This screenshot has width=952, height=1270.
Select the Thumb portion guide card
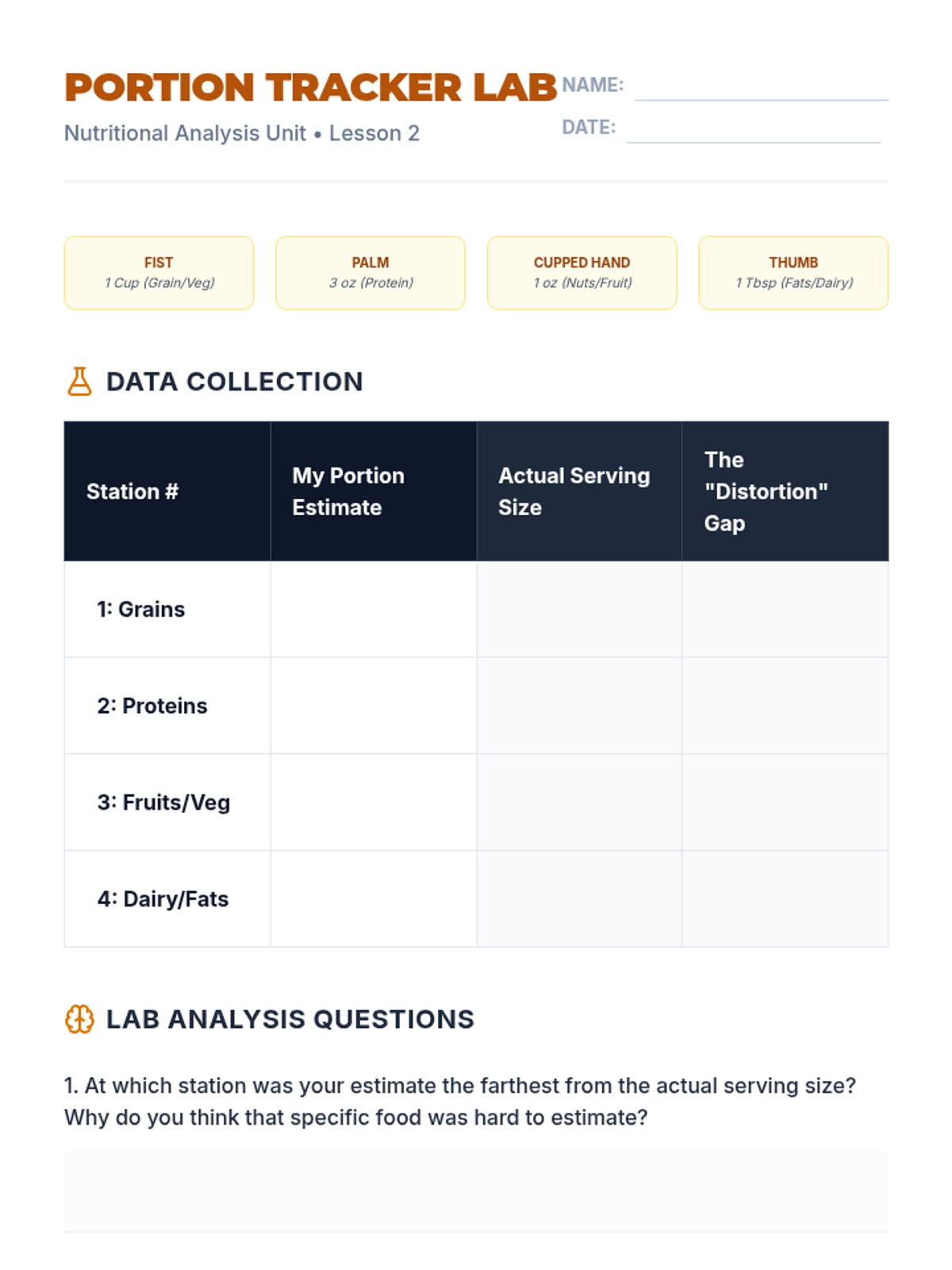coord(793,272)
